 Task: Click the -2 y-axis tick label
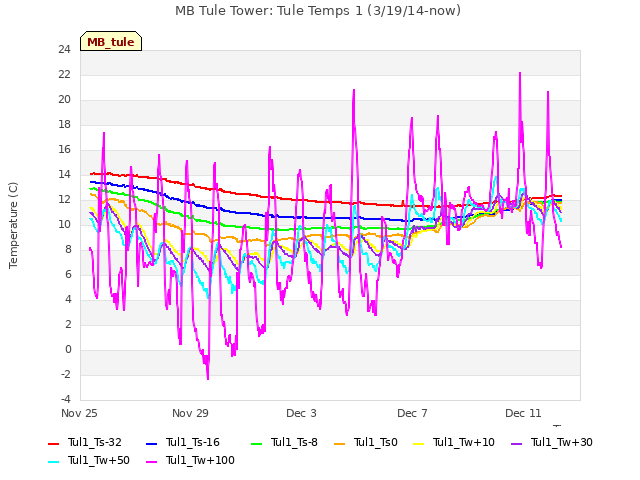click(x=66, y=374)
